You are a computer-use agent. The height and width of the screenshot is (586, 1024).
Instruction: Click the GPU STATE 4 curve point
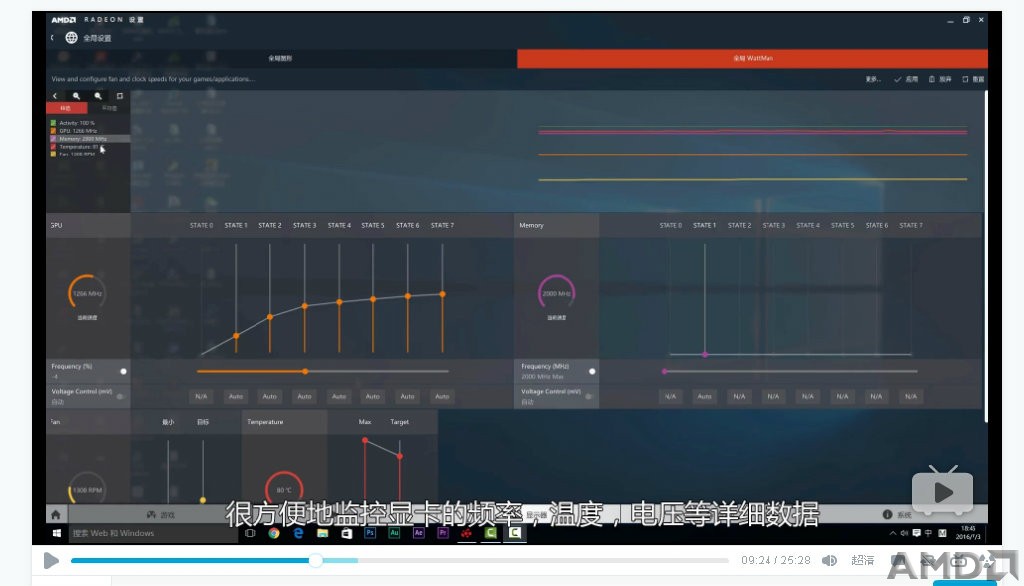point(339,302)
